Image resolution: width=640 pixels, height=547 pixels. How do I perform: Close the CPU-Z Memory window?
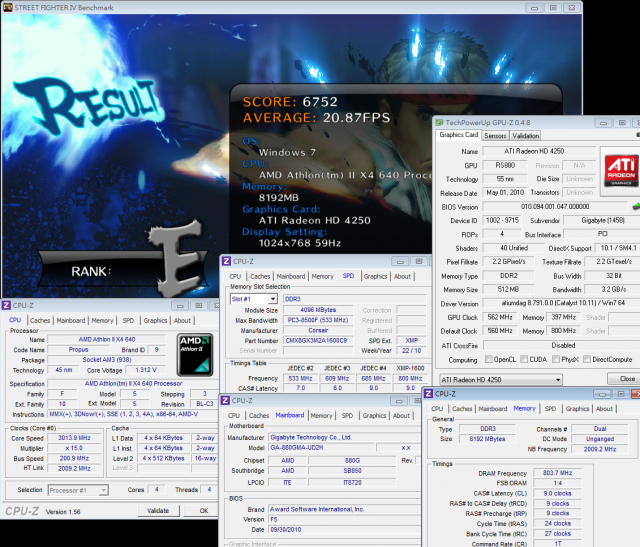pos(636,394)
